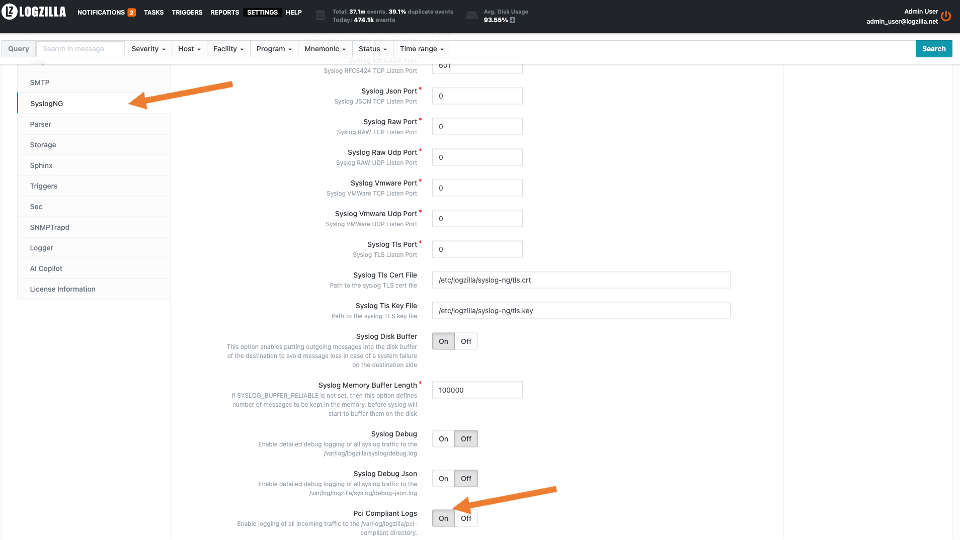Open the Time range dropdown
The height and width of the screenshot is (540, 960).
coord(421,49)
